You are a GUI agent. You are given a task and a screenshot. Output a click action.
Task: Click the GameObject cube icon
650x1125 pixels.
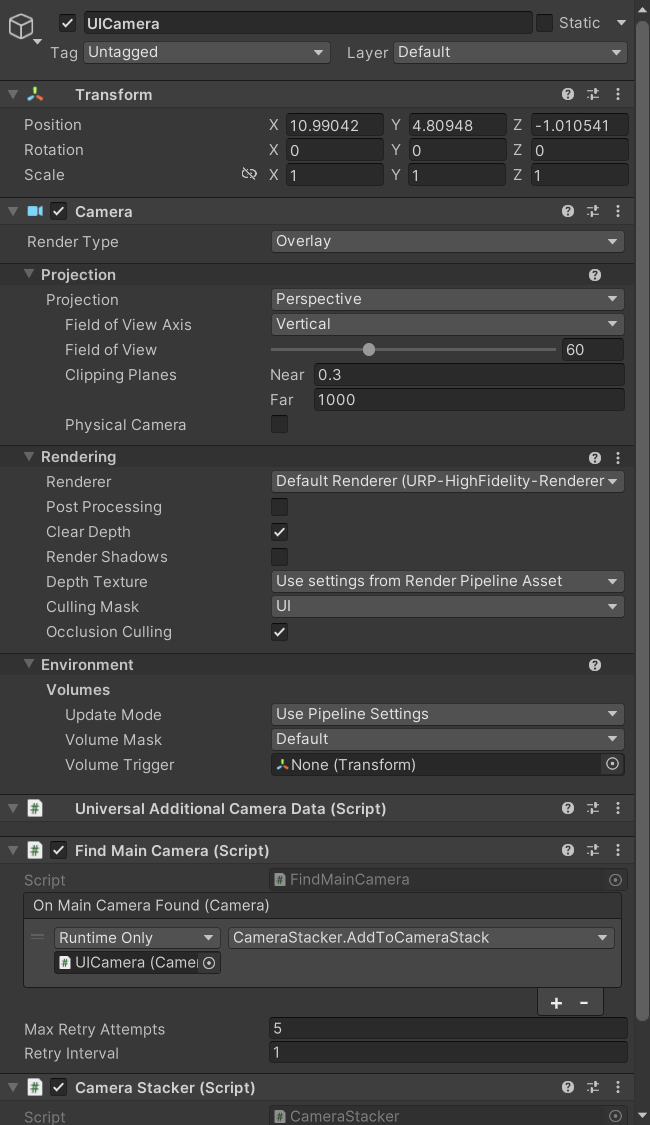coord(22,27)
